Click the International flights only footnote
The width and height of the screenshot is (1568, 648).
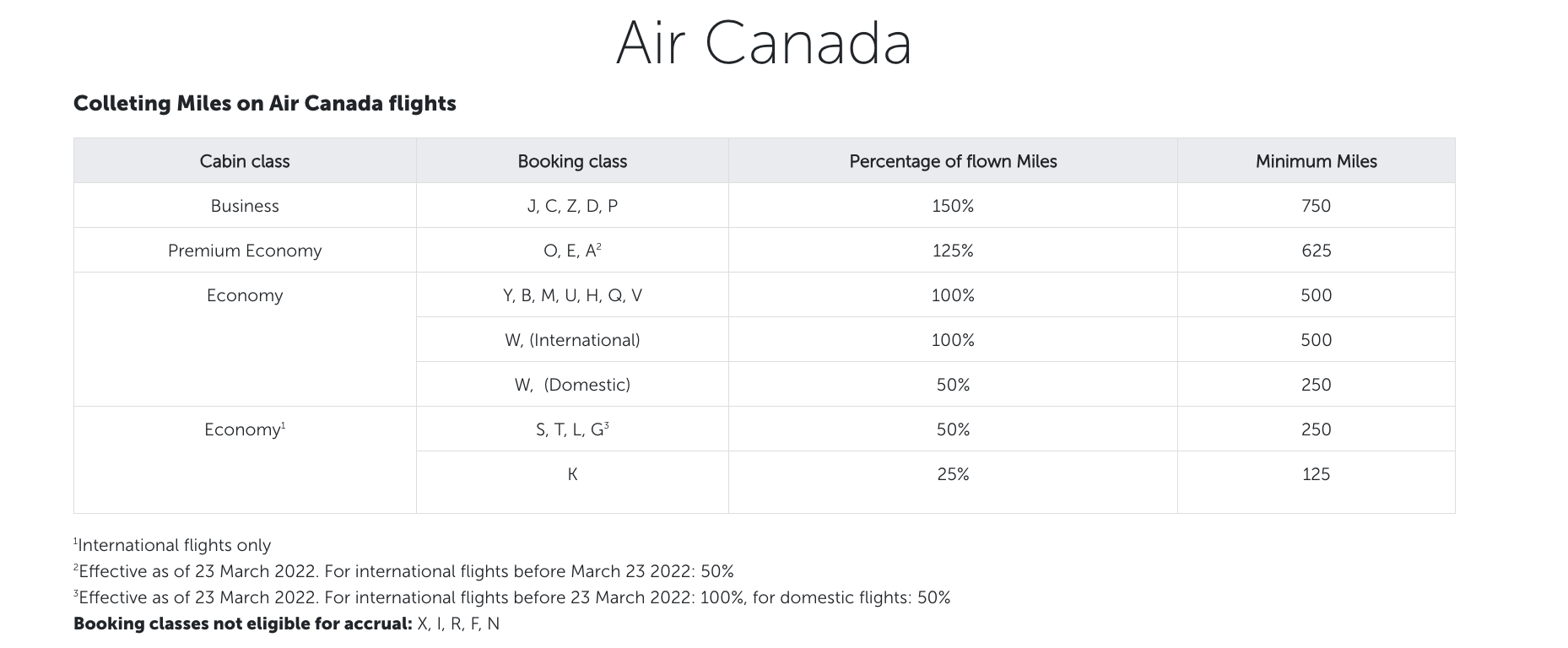[x=173, y=545]
